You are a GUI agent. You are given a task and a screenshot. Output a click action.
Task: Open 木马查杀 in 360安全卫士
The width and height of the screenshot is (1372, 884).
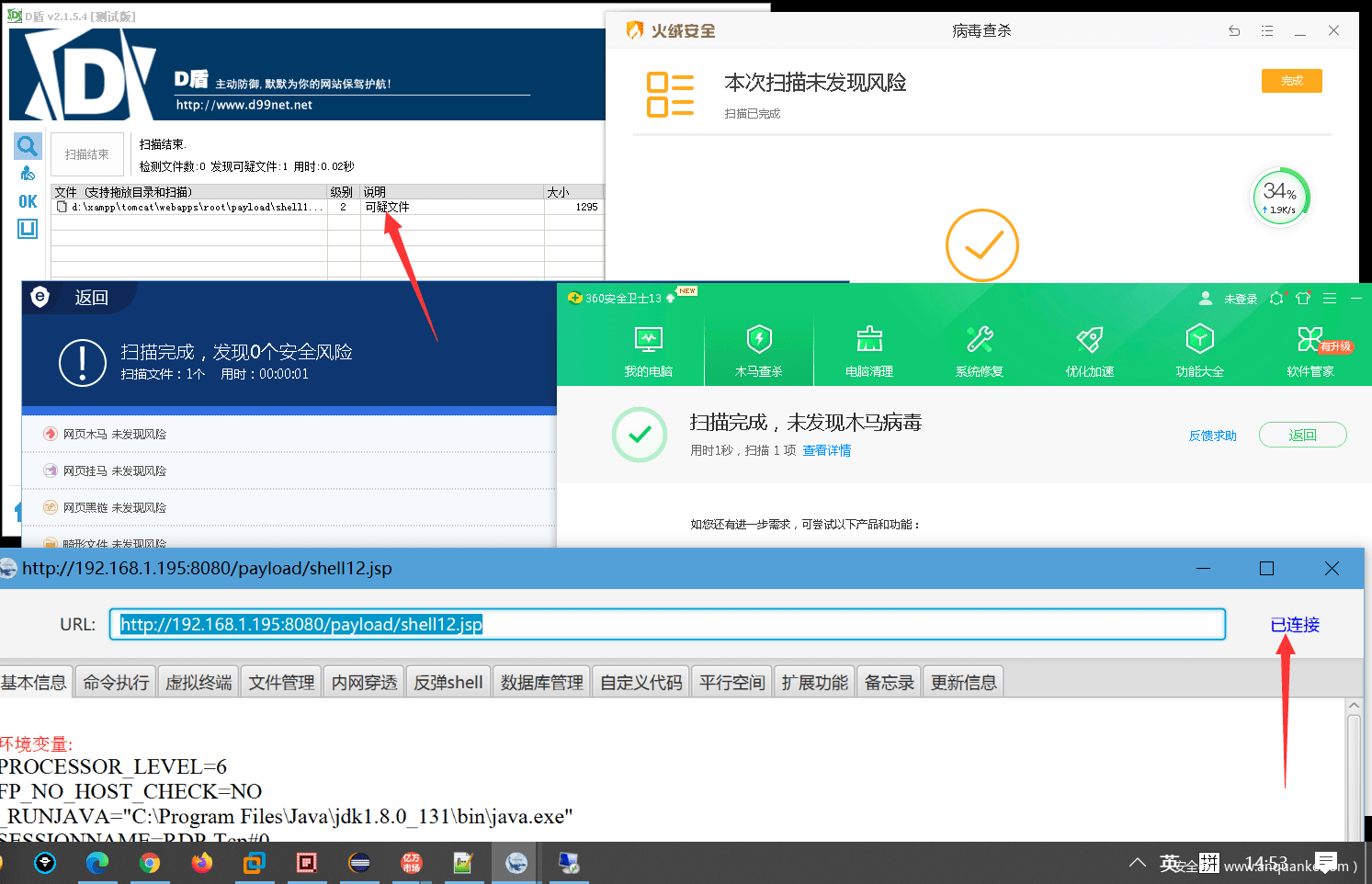pos(759,351)
